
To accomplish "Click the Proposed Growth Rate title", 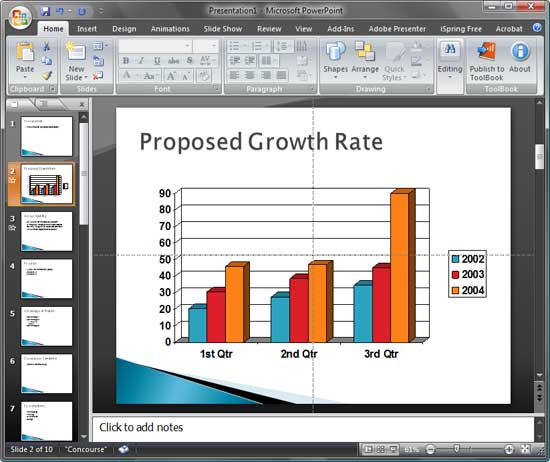I will click(261, 142).
